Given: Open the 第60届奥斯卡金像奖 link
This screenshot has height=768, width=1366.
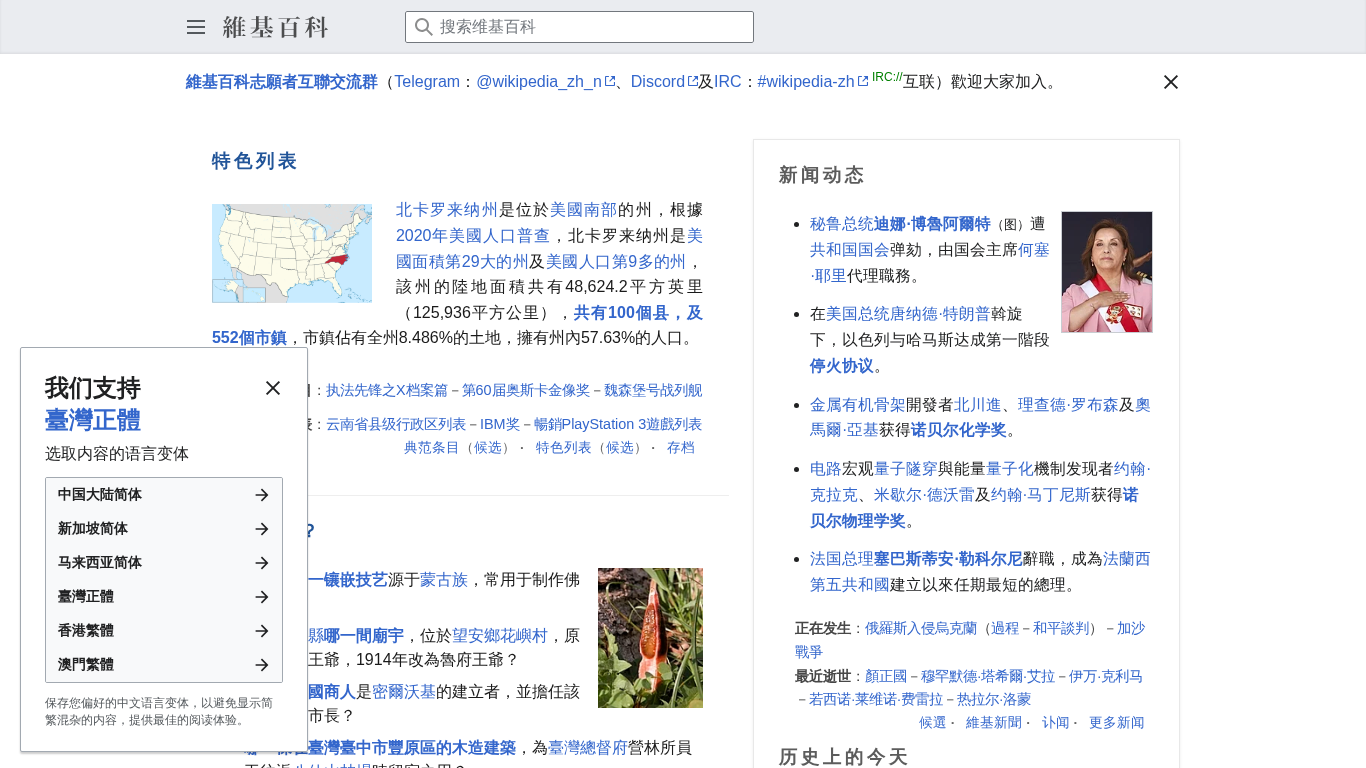Looking at the screenshot, I should click(526, 390).
